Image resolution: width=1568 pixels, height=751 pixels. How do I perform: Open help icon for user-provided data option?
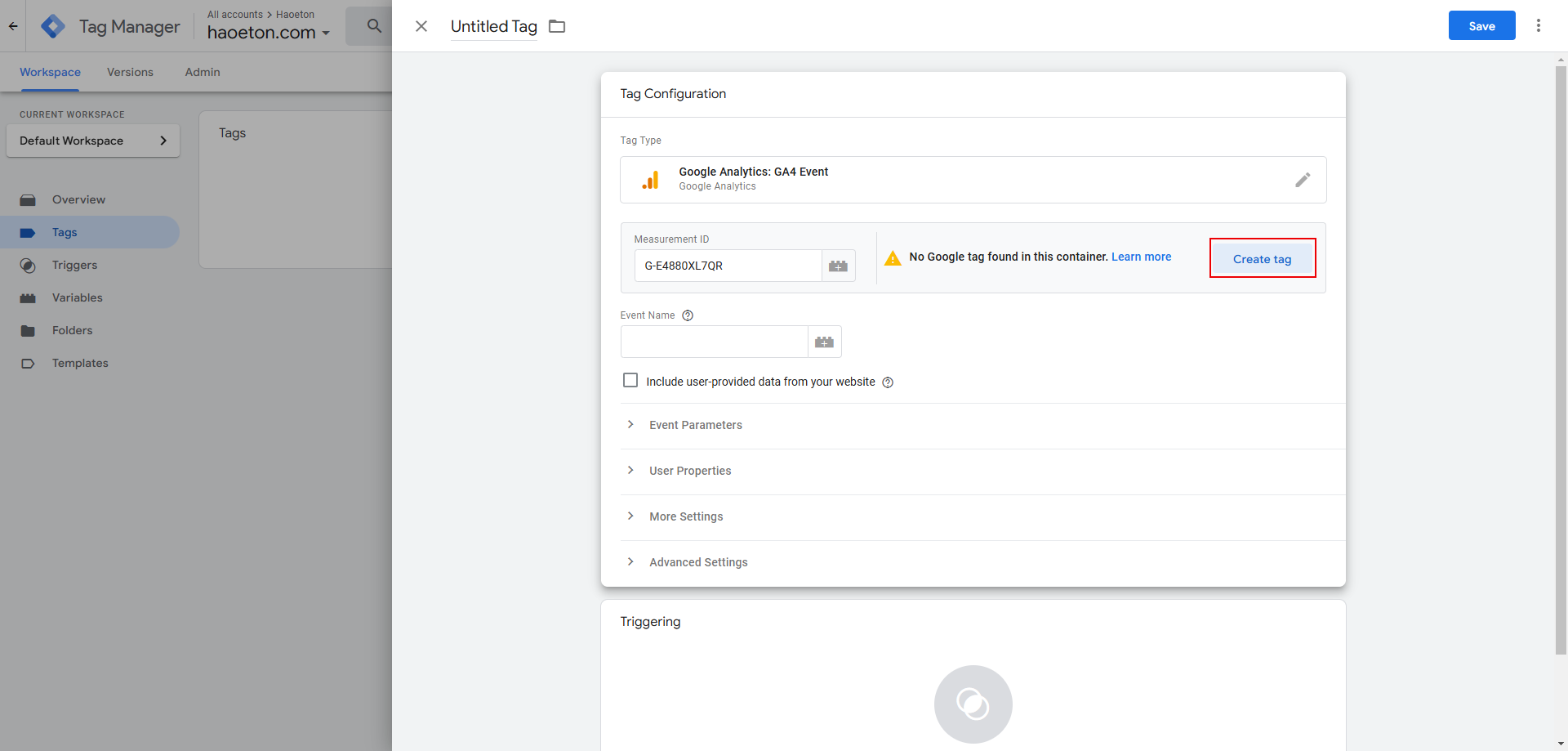click(888, 382)
